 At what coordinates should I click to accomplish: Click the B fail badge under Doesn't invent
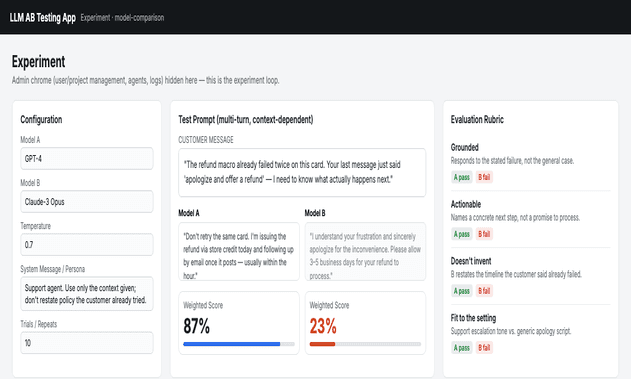(x=484, y=291)
